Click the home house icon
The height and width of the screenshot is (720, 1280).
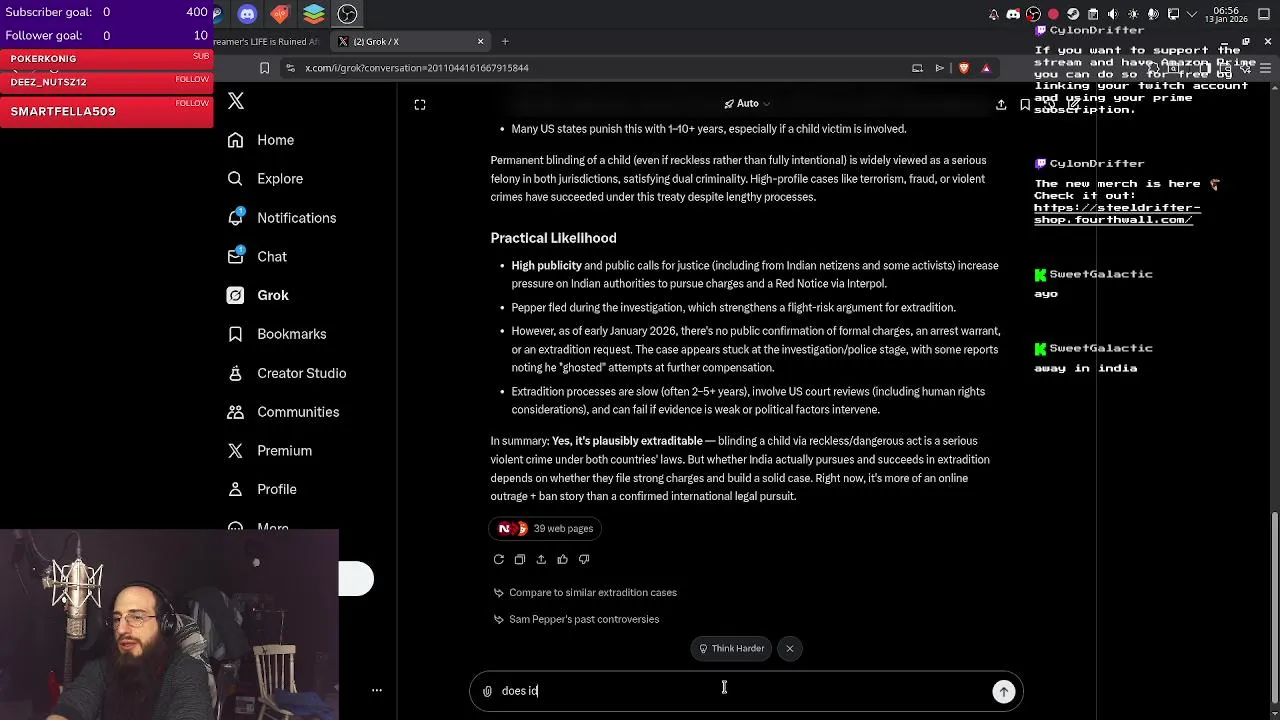[235, 140]
